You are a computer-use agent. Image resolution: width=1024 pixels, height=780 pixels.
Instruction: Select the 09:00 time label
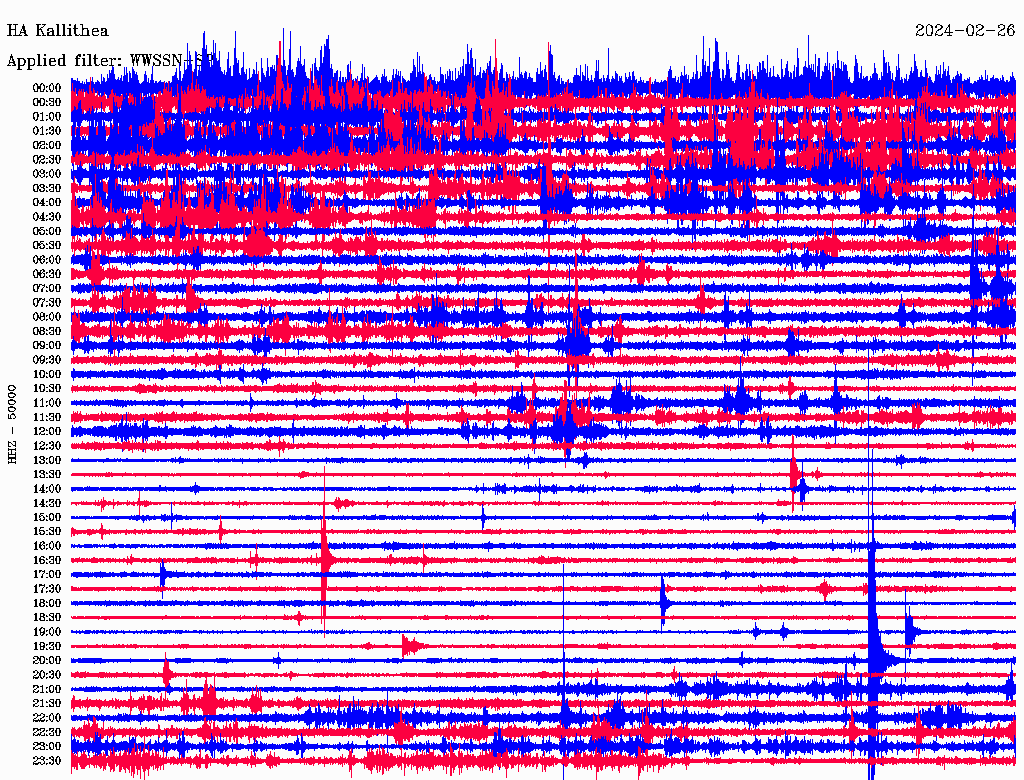click(x=47, y=346)
